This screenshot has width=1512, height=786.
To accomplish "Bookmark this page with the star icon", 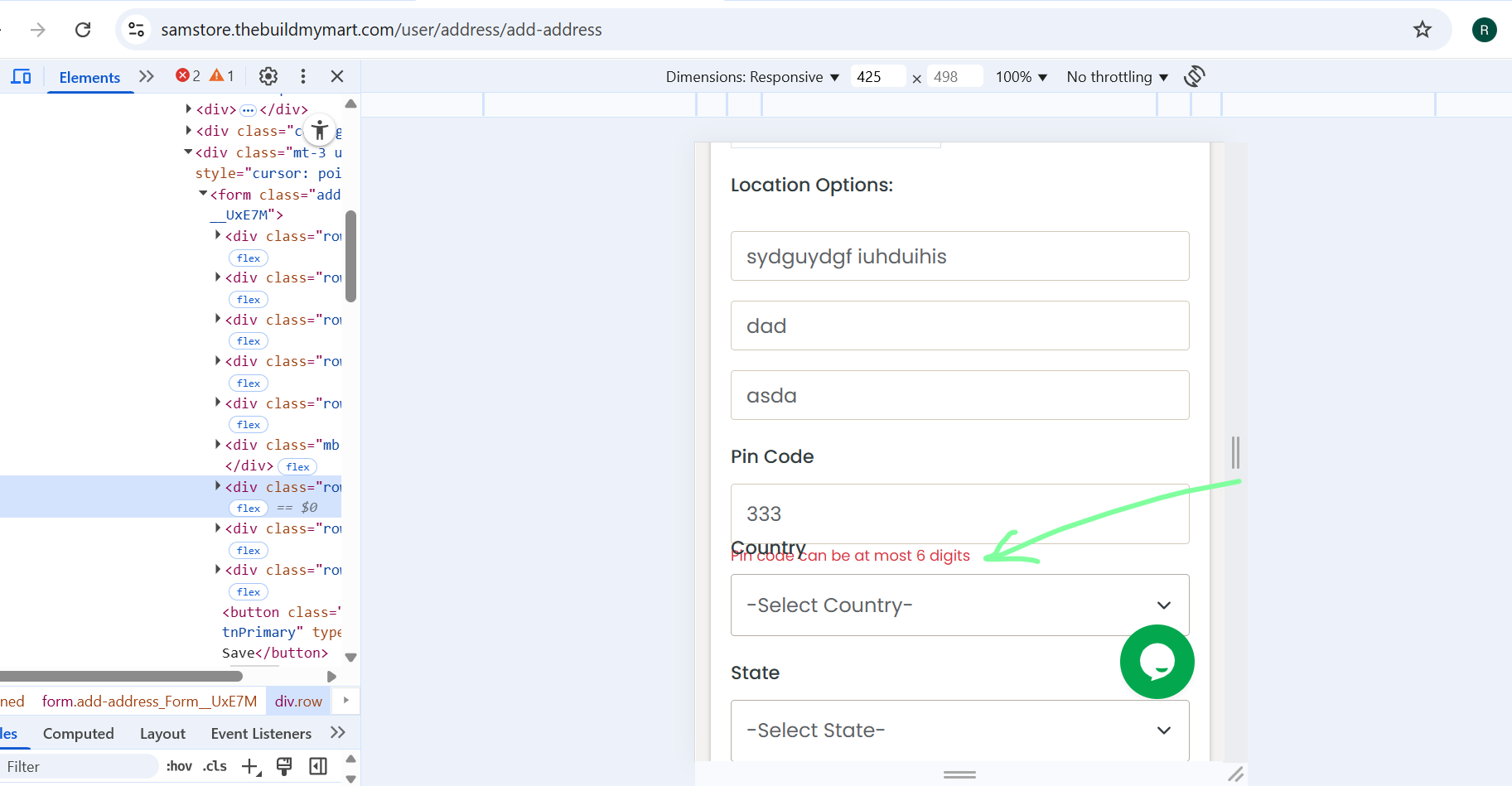I will (x=1423, y=30).
